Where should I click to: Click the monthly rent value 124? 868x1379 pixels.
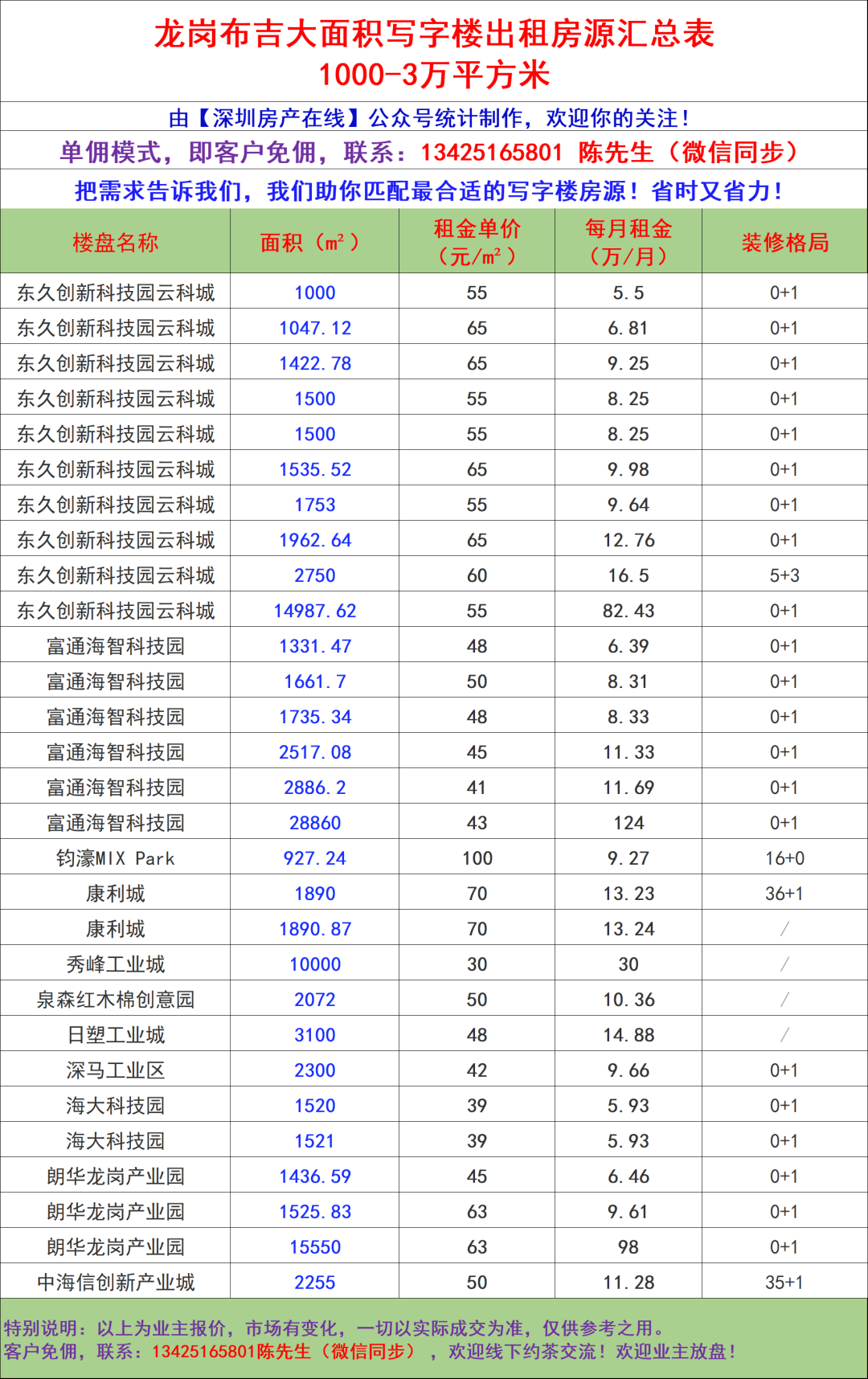coord(628,823)
